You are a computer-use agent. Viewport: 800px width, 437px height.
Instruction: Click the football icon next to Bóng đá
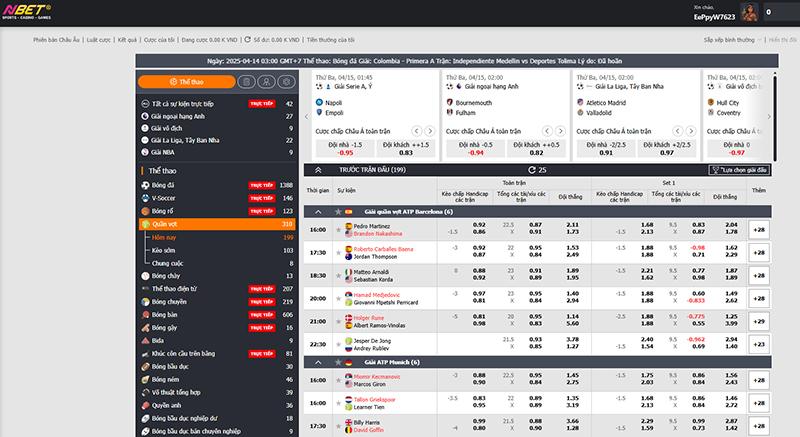pyautogui.click(x=145, y=185)
